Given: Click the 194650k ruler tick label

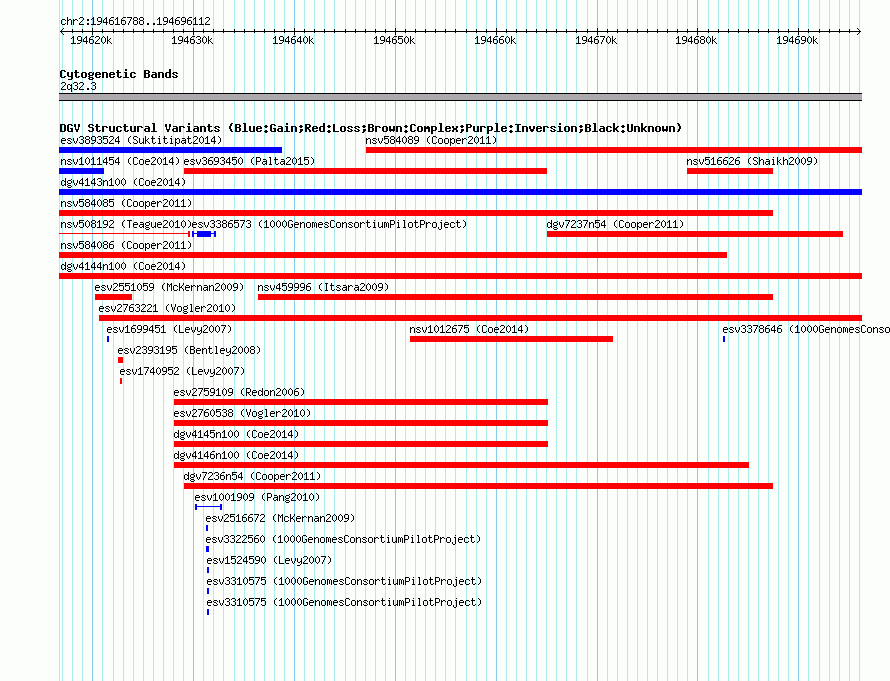Looking at the screenshot, I should 394,40.
